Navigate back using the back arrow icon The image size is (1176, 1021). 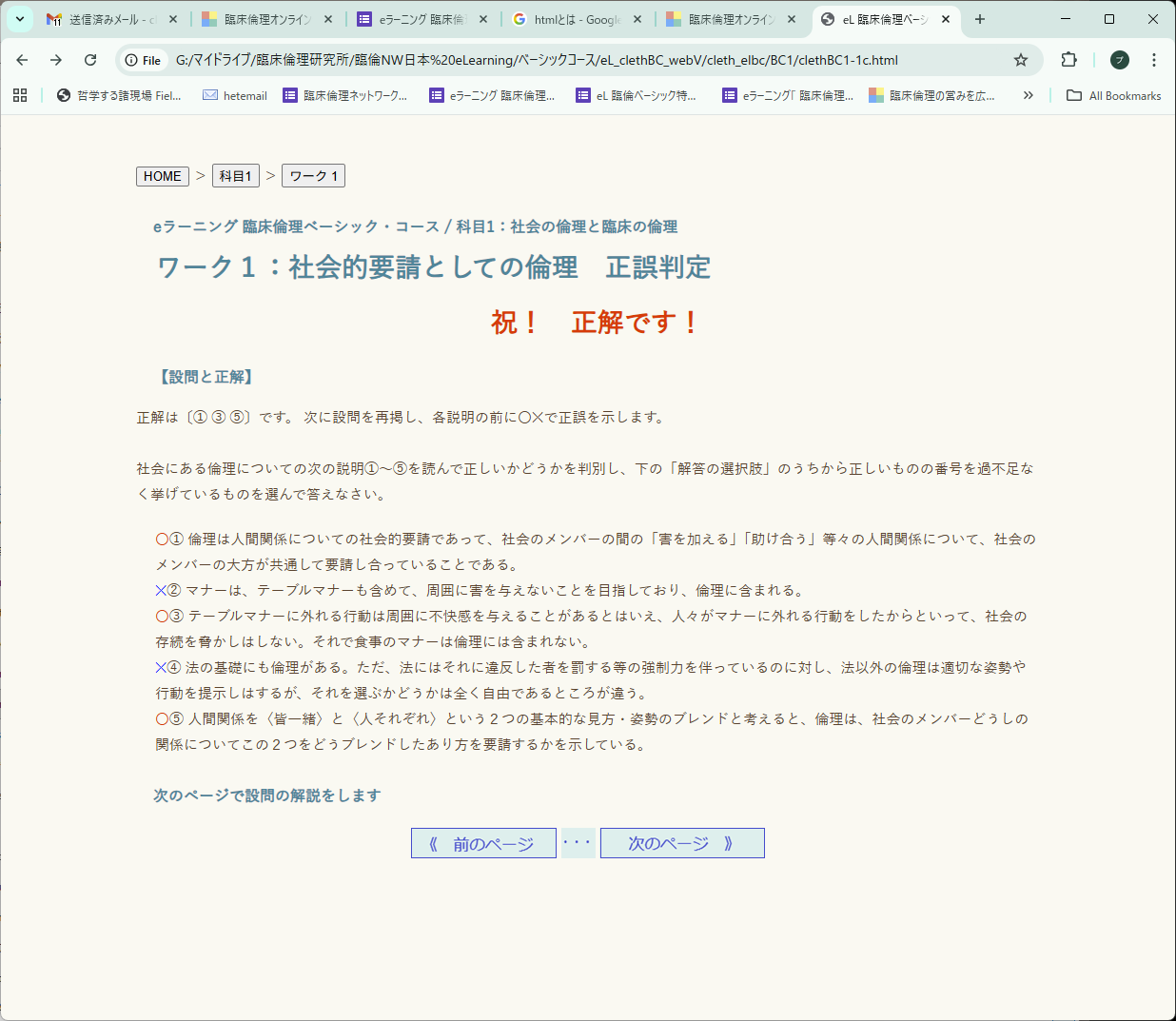click(22, 59)
